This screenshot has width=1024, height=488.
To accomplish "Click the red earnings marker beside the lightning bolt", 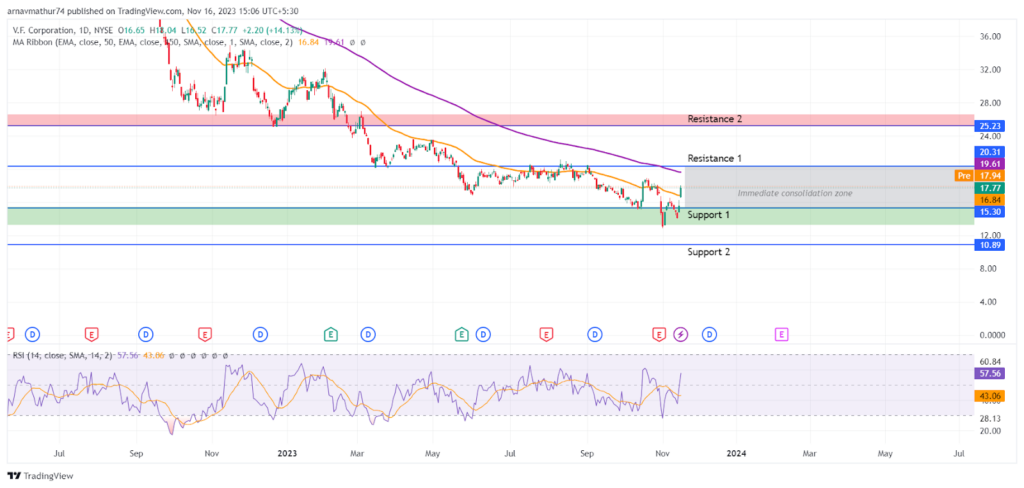I will [x=660, y=334].
